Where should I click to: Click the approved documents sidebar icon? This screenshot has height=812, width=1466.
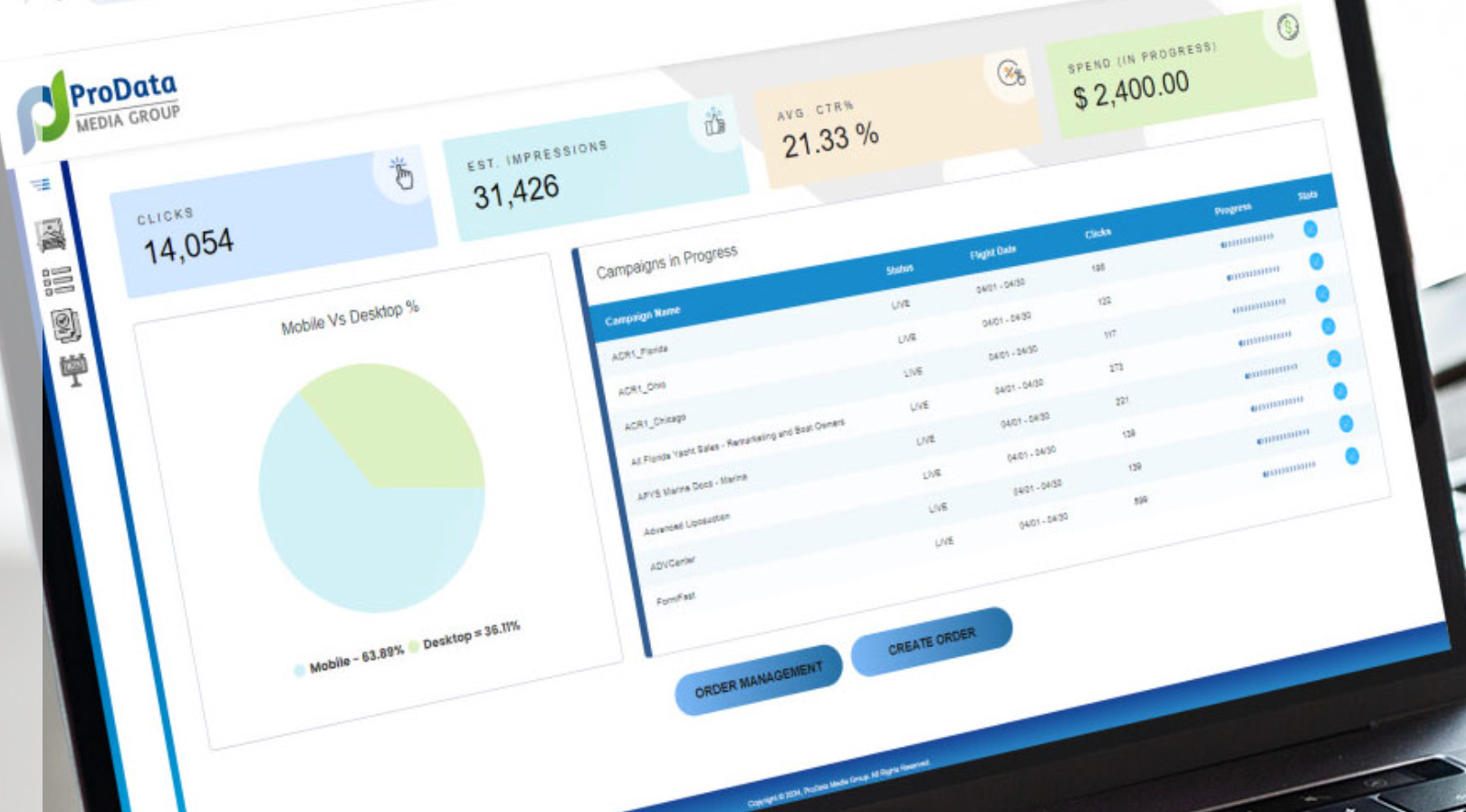(x=65, y=324)
